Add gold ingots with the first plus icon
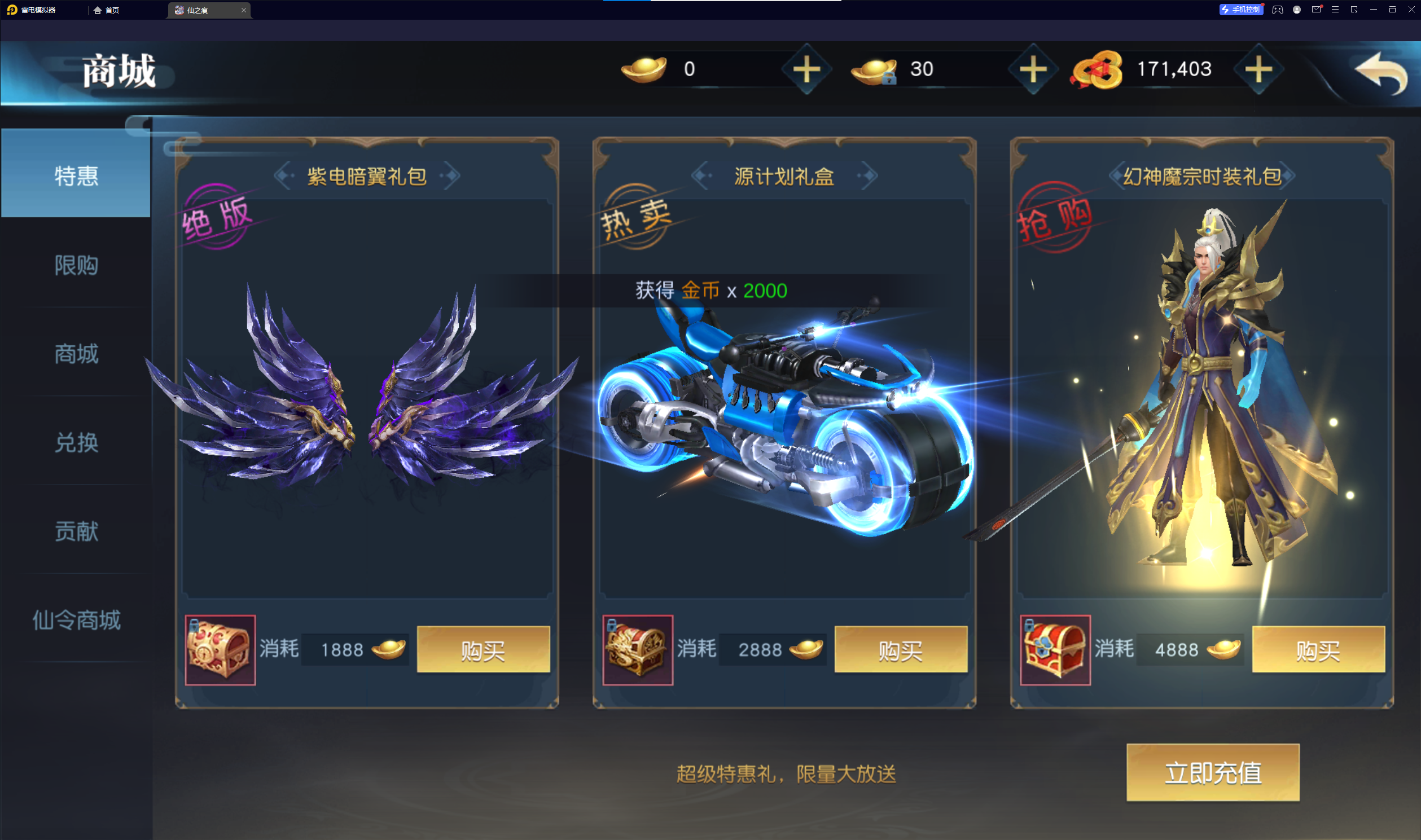Image resolution: width=1421 pixels, height=840 pixels. click(x=806, y=69)
